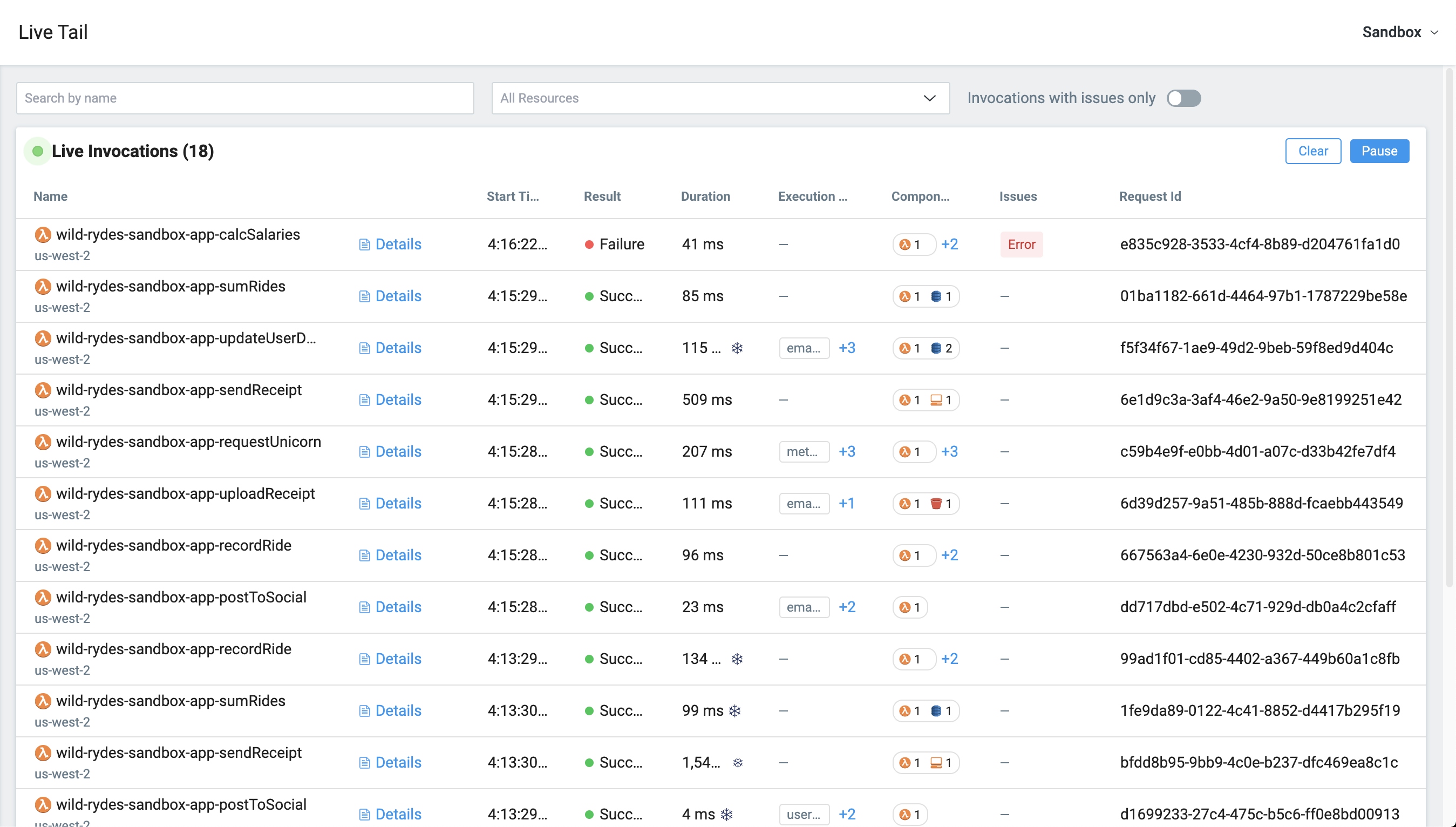Click the snowflake icon next to 99 ms duration
Screen dimensions: 1456x827
point(735,711)
